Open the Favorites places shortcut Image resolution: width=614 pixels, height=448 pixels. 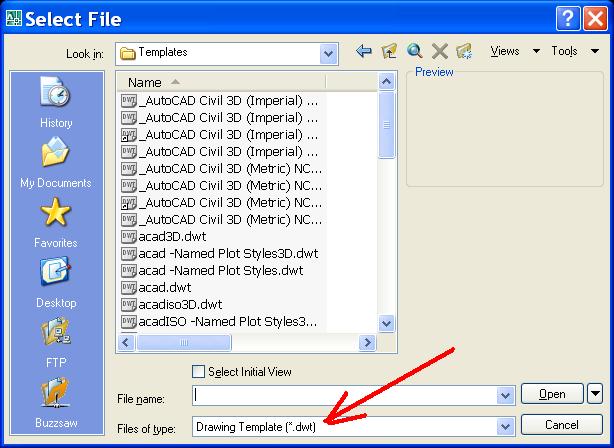click(x=56, y=222)
